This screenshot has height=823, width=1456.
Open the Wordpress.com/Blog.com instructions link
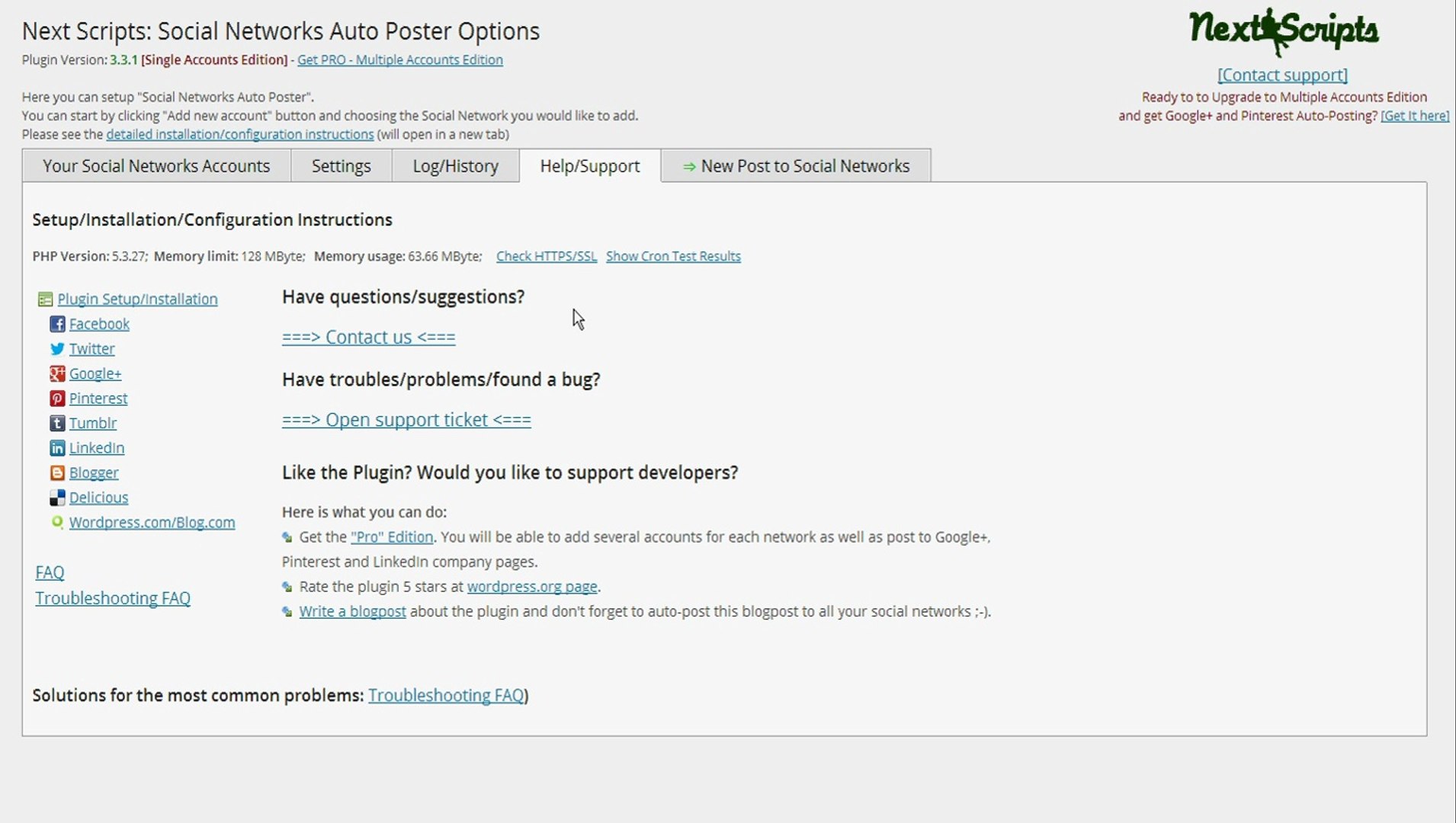point(152,523)
